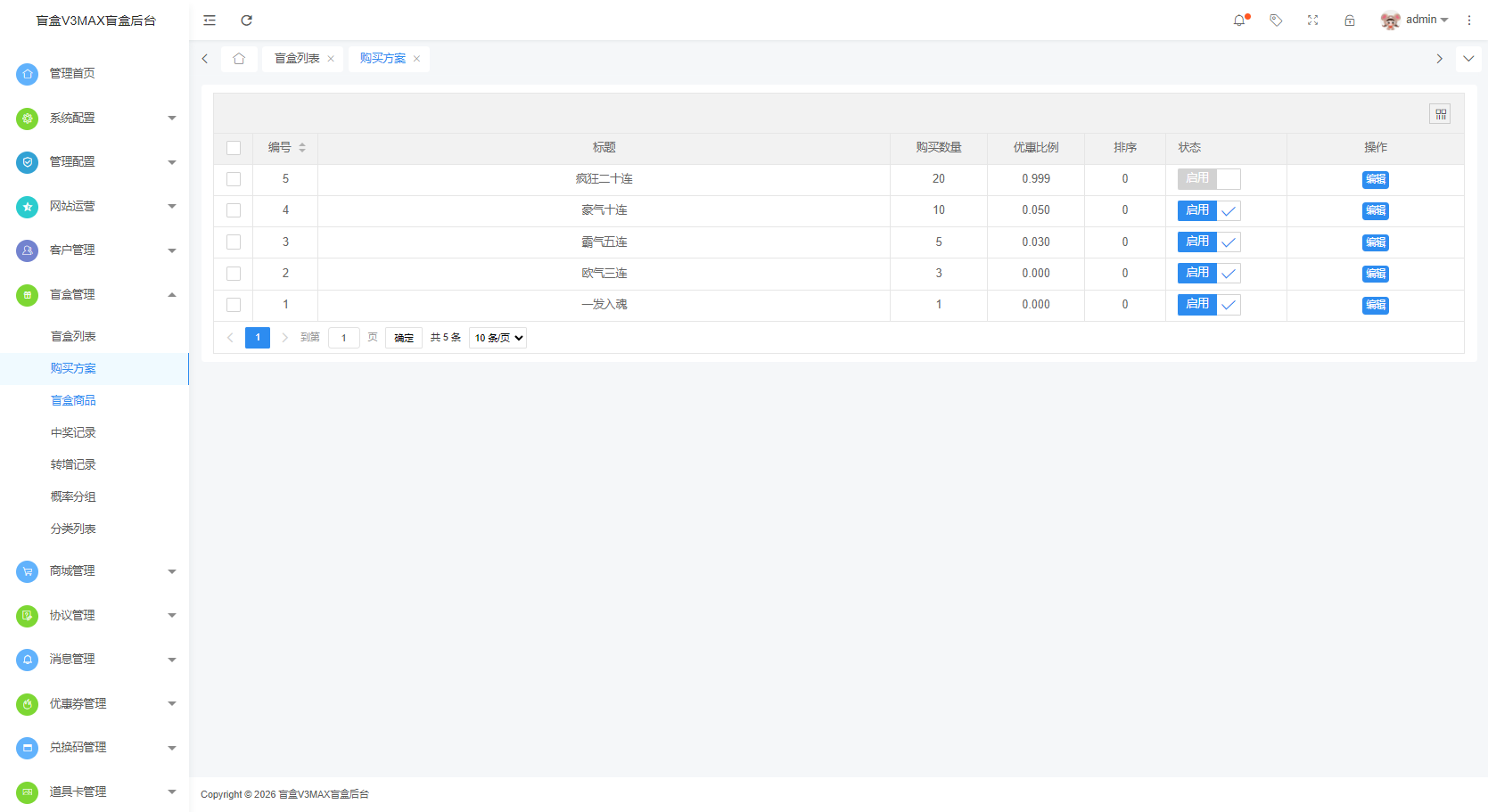Check the row for 霸气五连
This screenshot has height=812, width=1488.
234,242
